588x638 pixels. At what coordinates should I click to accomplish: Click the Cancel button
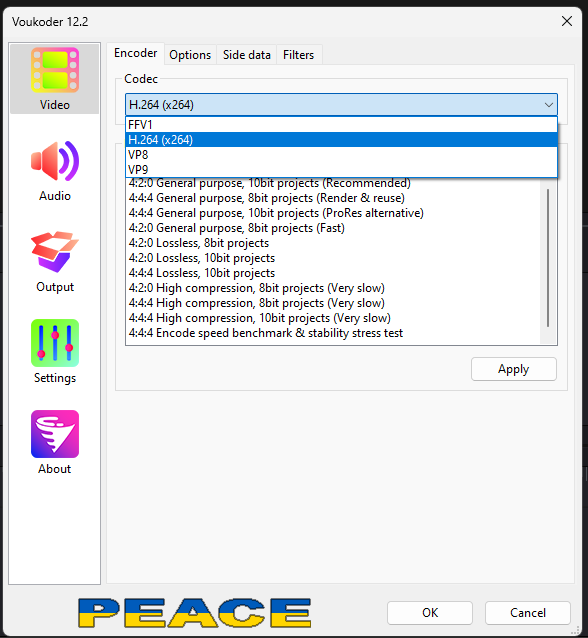pyautogui.click(x=528, y=613)
